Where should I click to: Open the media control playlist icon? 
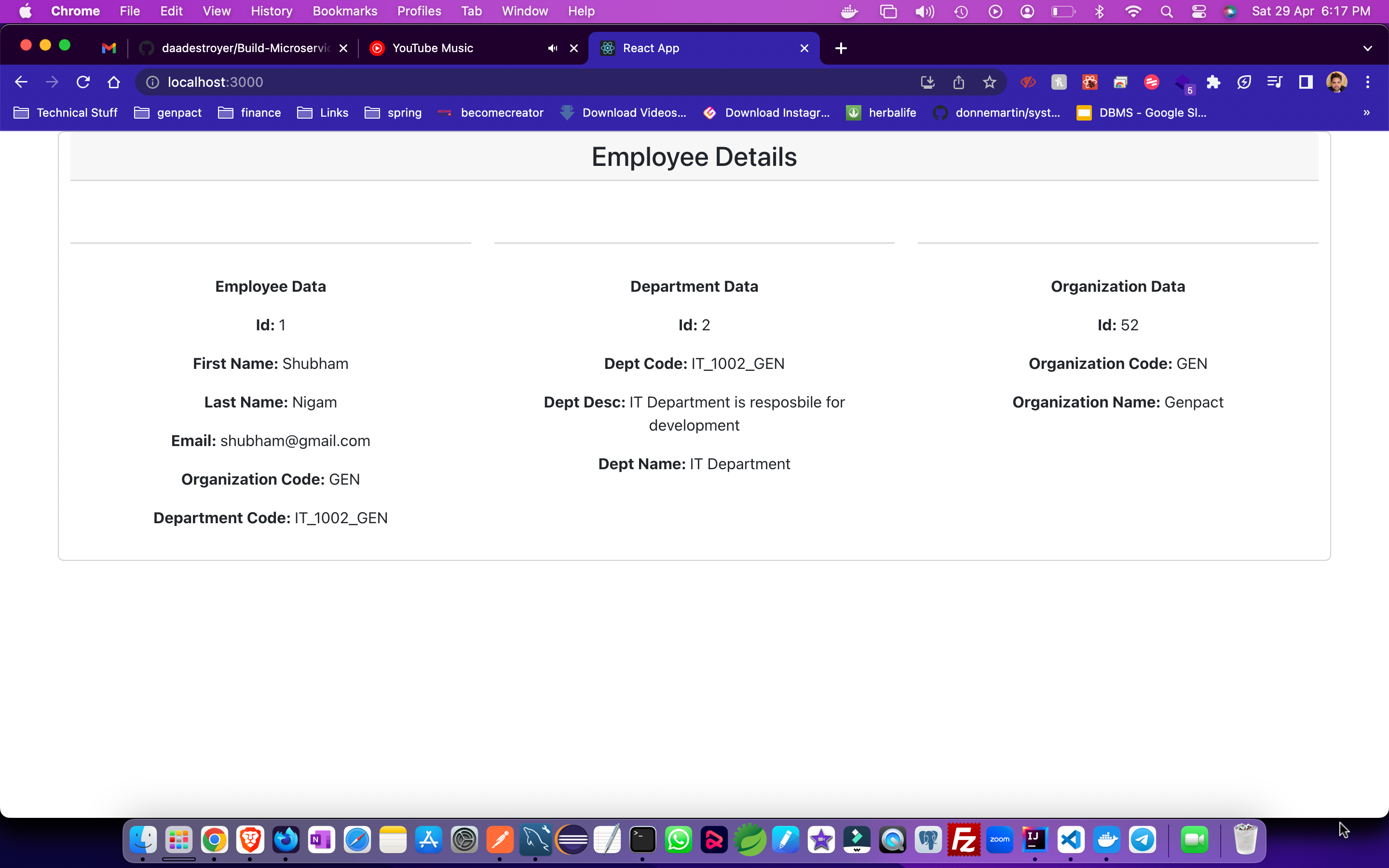pos(1274,82)
